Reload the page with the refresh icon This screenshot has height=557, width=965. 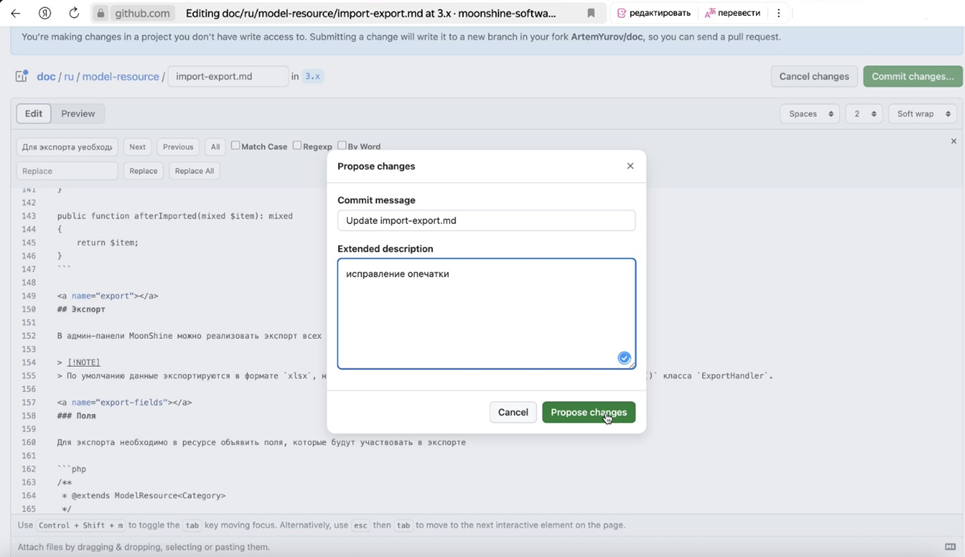[x=74, y=13]
